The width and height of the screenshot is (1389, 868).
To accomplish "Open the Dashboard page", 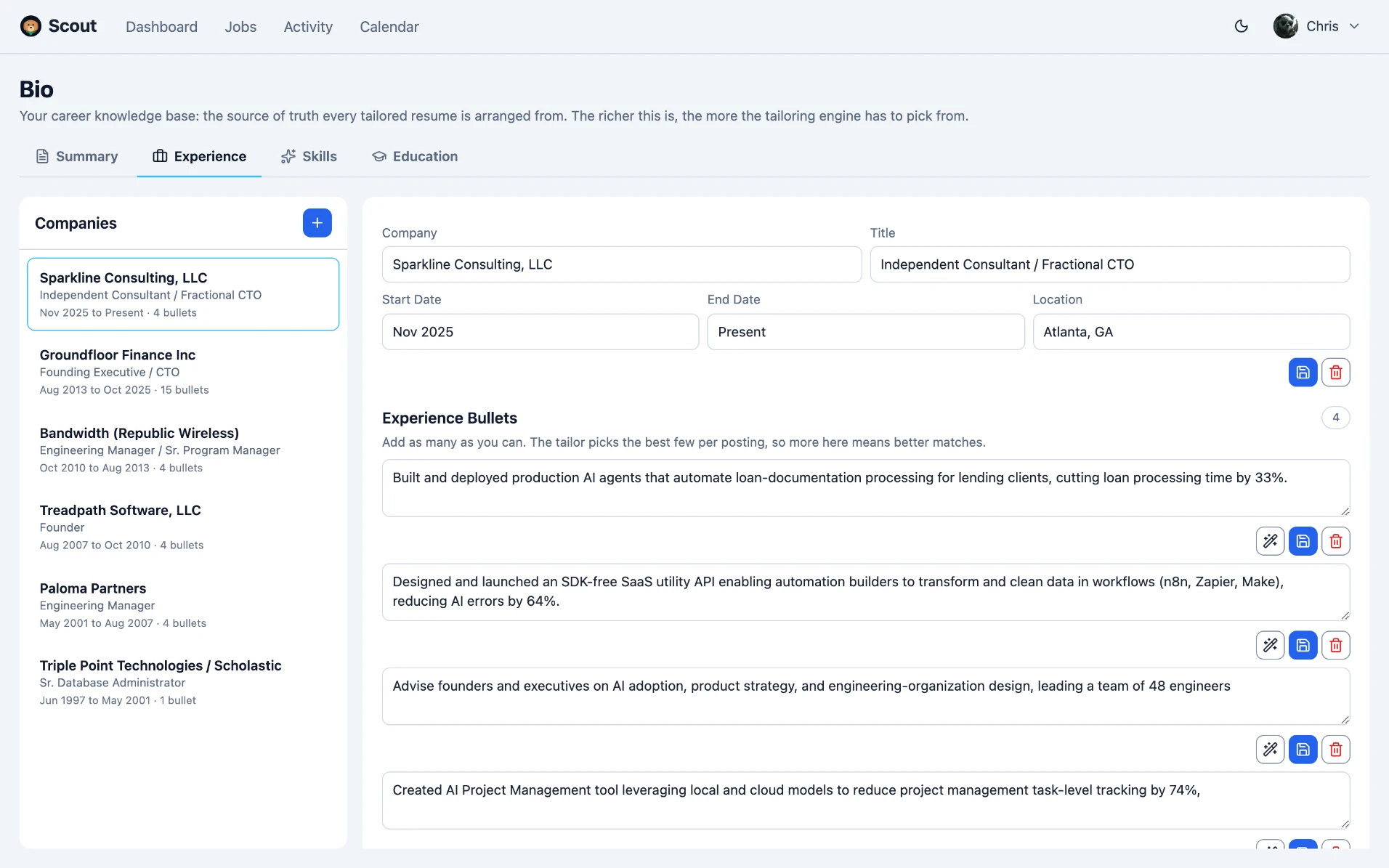I will pos(161,27).
